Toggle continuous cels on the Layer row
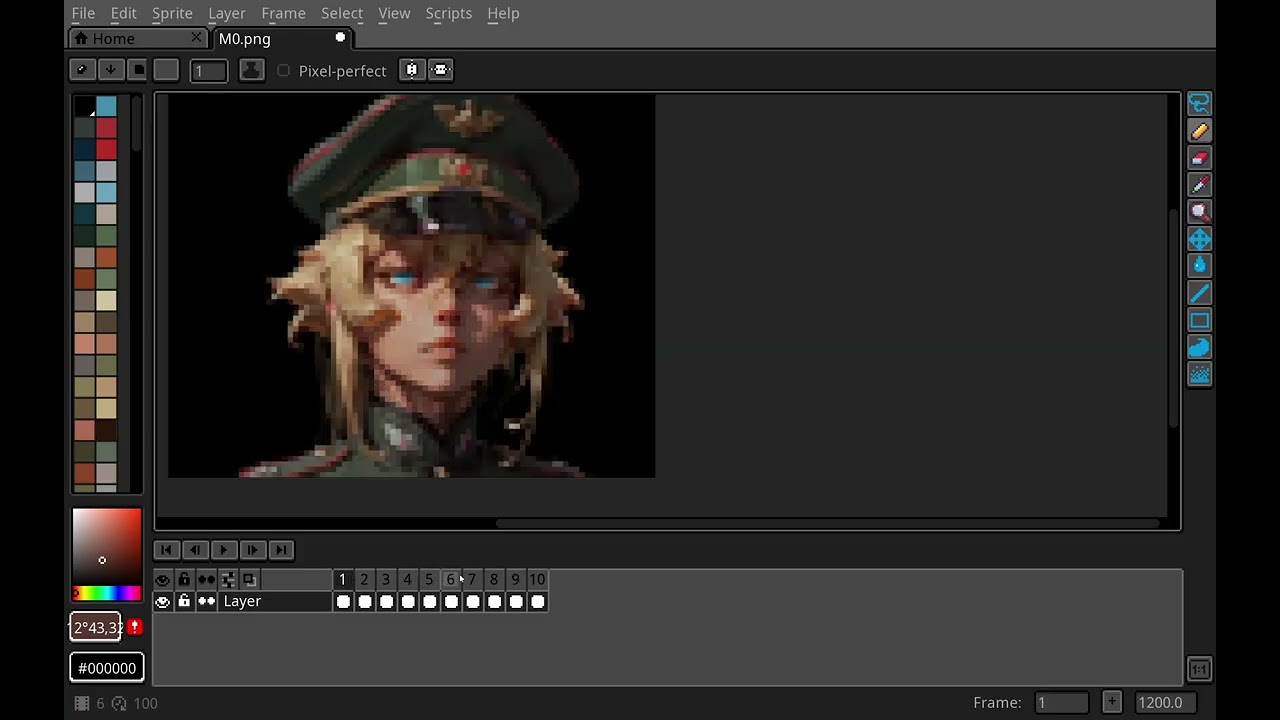 206,601
